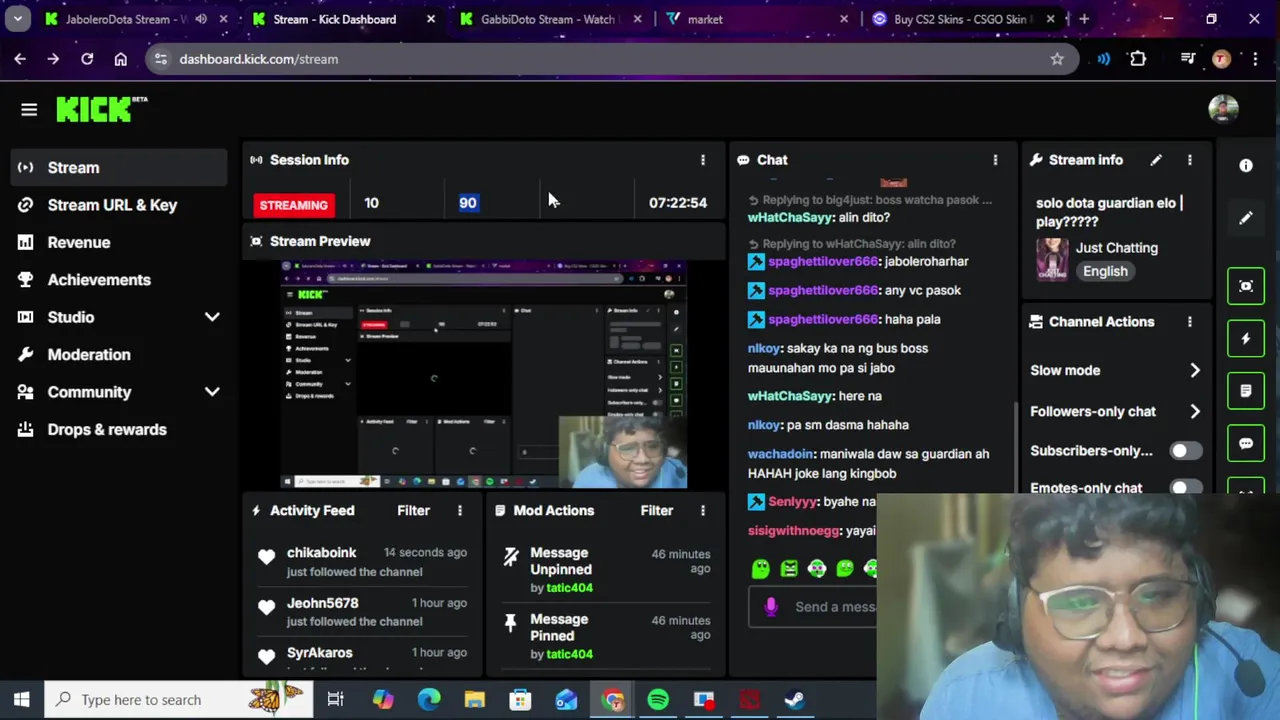Click the green lightning icon in right rail

[x=1246, y=339]
